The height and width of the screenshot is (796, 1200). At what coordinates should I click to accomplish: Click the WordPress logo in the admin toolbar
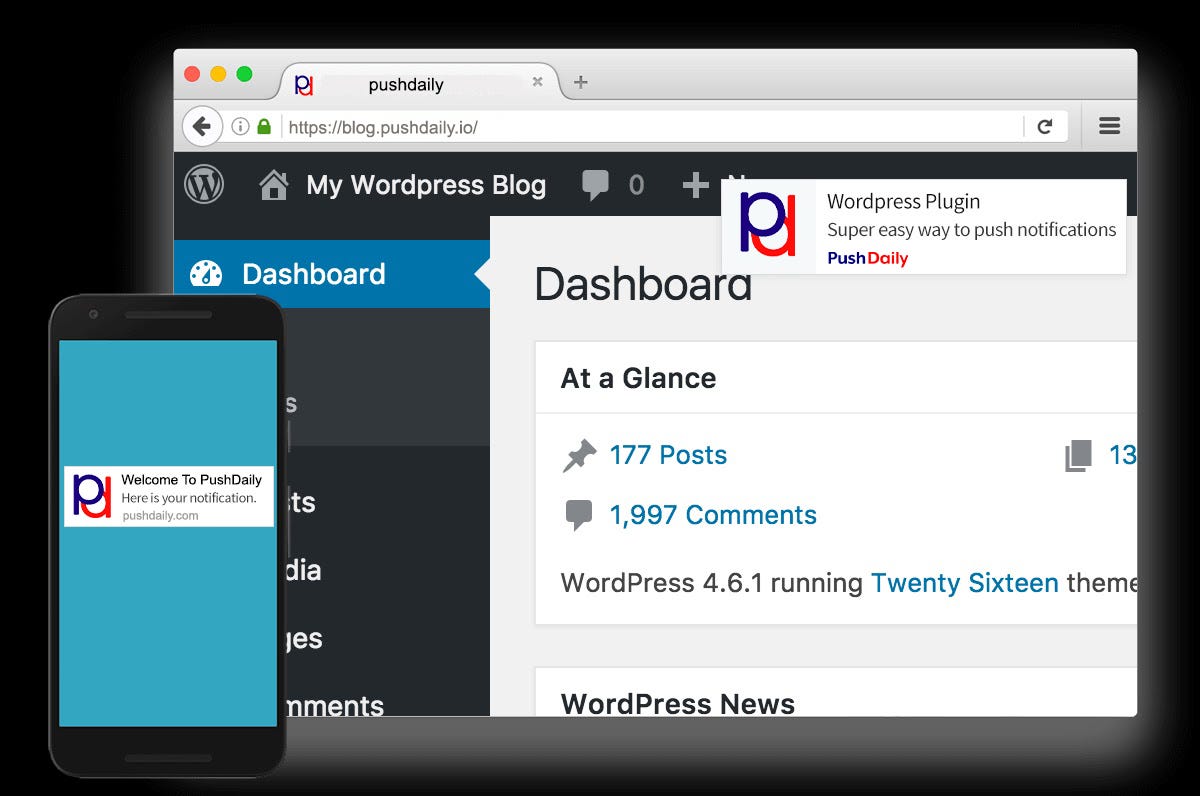pyautogui.click(x=205, y=185)
